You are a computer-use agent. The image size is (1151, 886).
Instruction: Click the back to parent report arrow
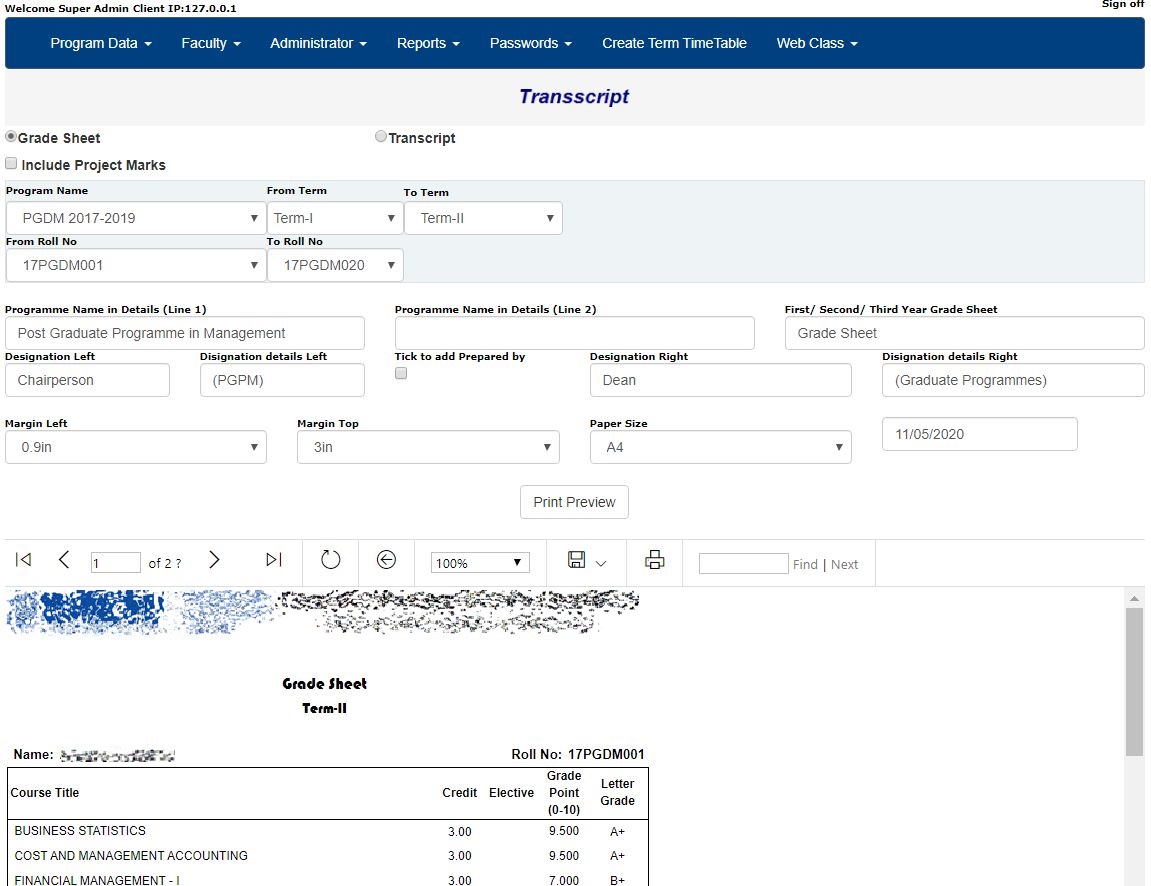[387, 561]
